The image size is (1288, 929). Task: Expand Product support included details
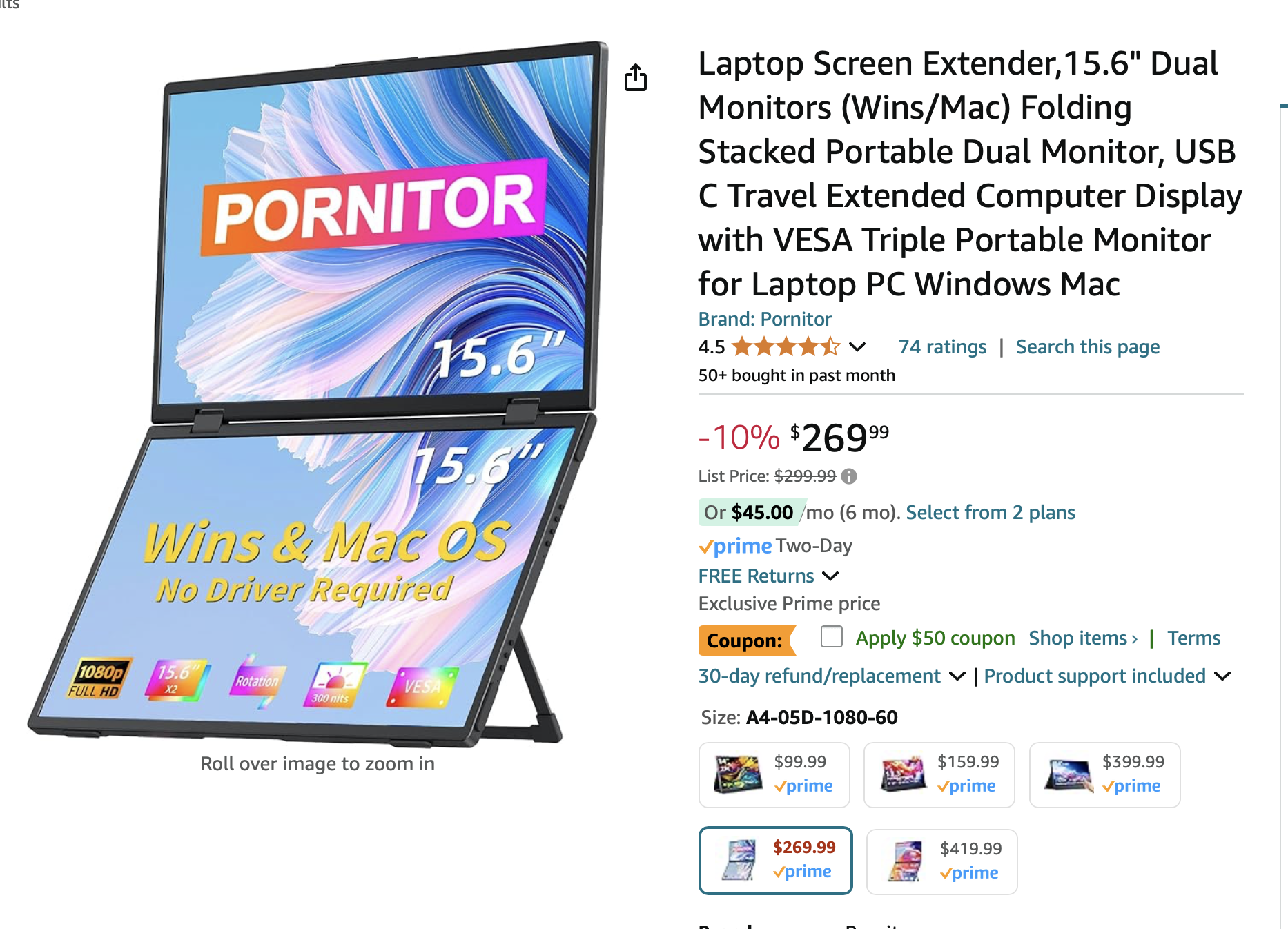click(1222, 676)
